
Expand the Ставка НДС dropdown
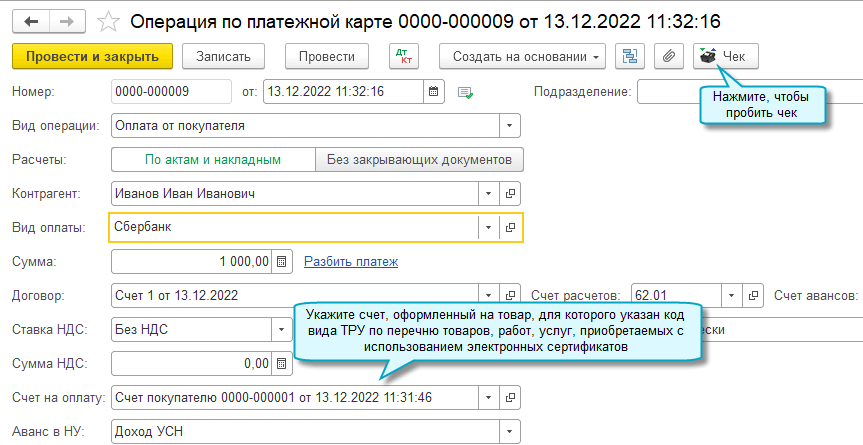click(x=282, y=329)
